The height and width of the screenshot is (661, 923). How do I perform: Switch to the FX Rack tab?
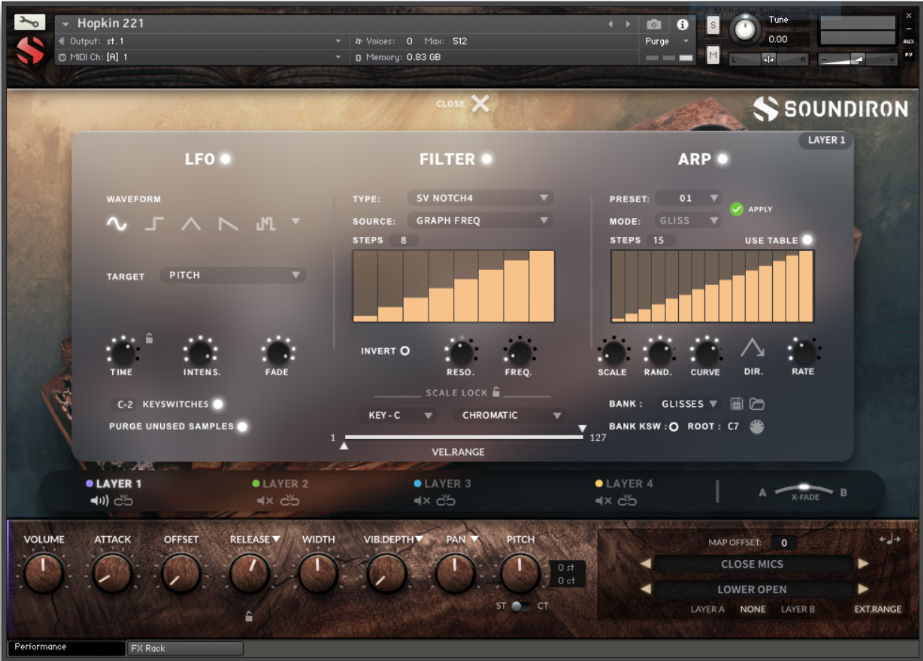point(185,648)
